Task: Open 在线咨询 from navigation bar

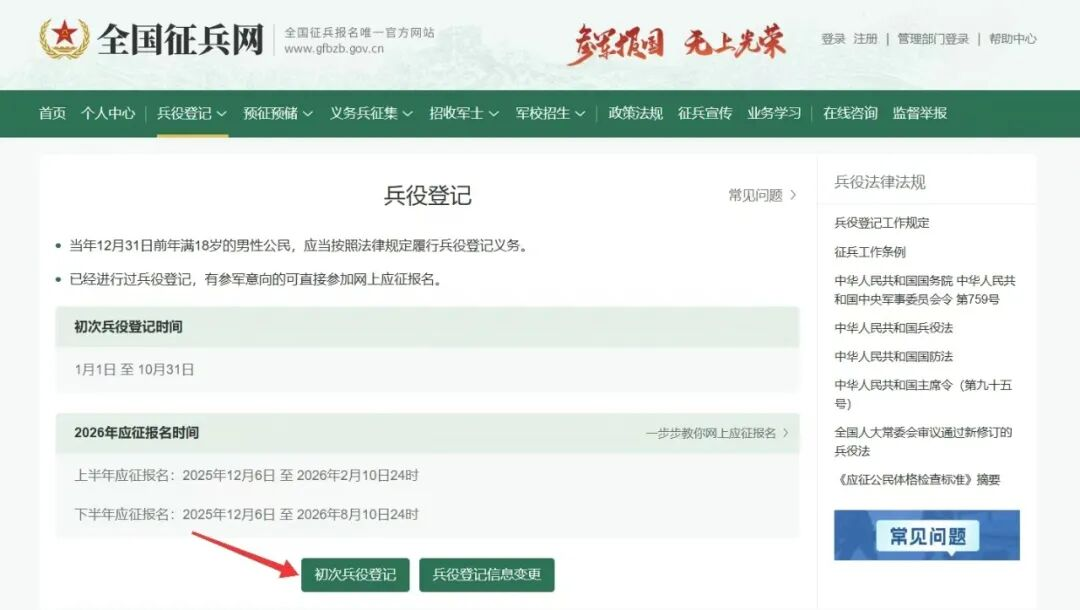Action: tap(850, 113)
